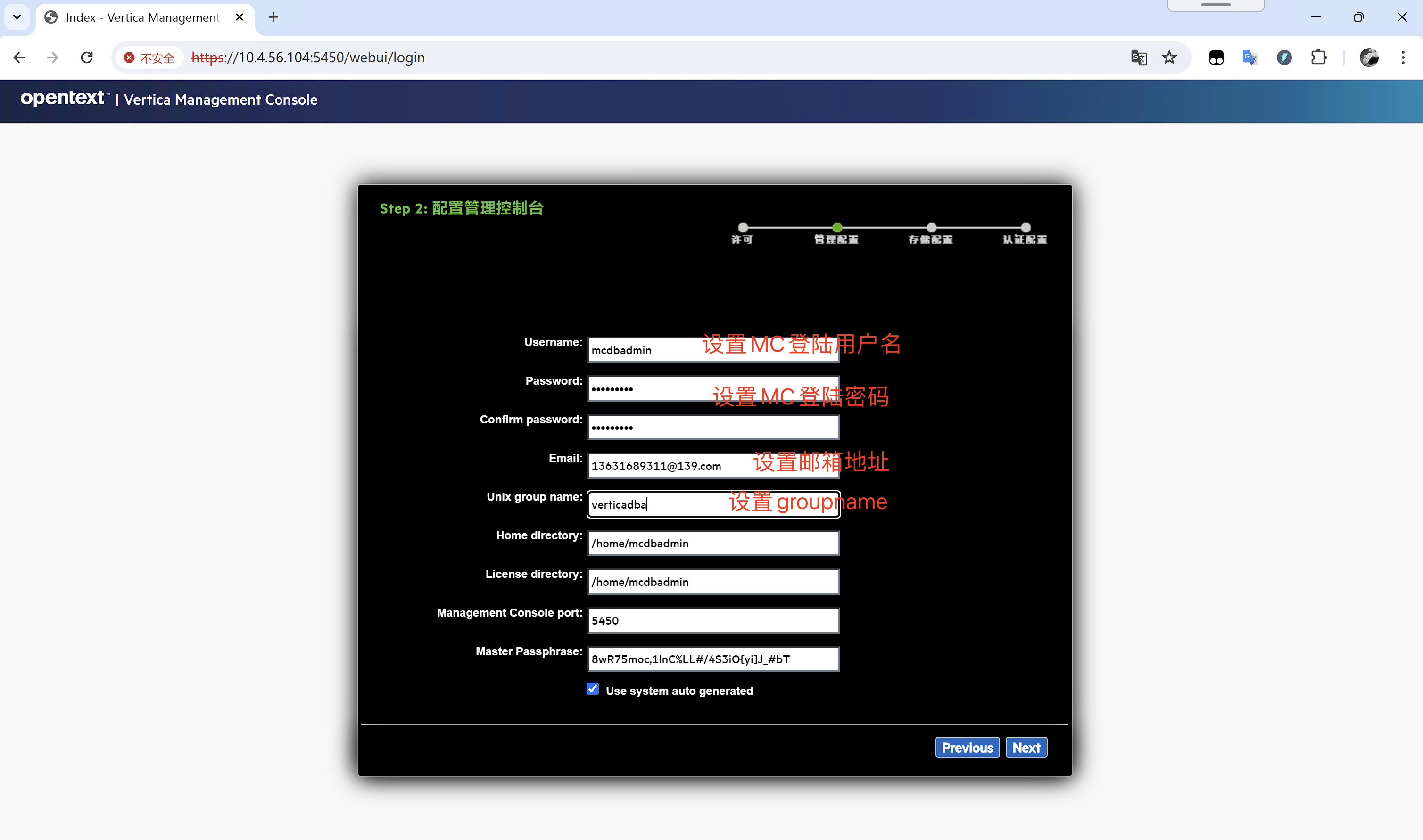This screenshot has width=1423, height=840.
Task: Click the 许可 progress step dot
Action: pyautogui.click(x=743, y=228)
